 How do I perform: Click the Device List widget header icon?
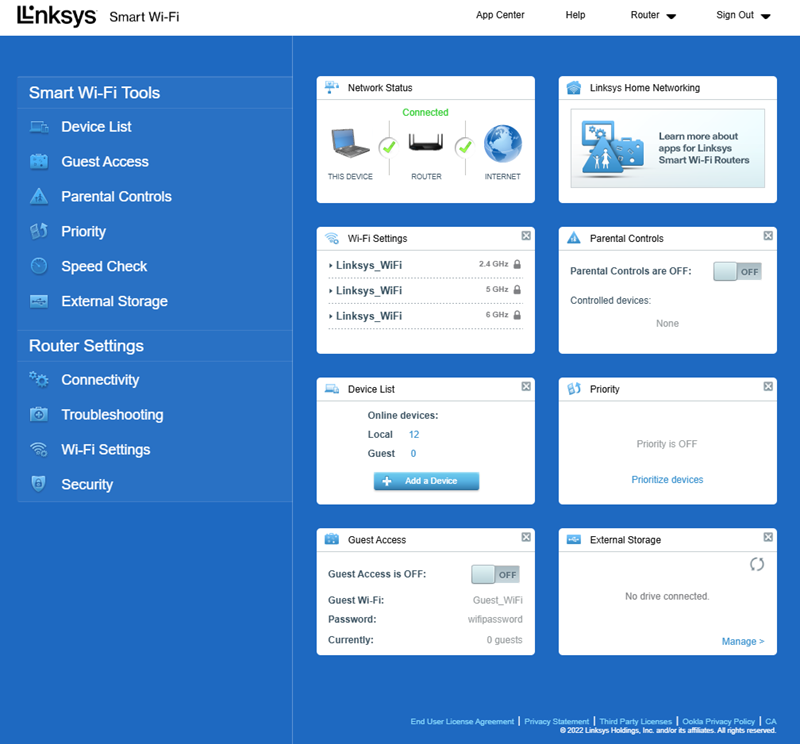tap(332, 389)
